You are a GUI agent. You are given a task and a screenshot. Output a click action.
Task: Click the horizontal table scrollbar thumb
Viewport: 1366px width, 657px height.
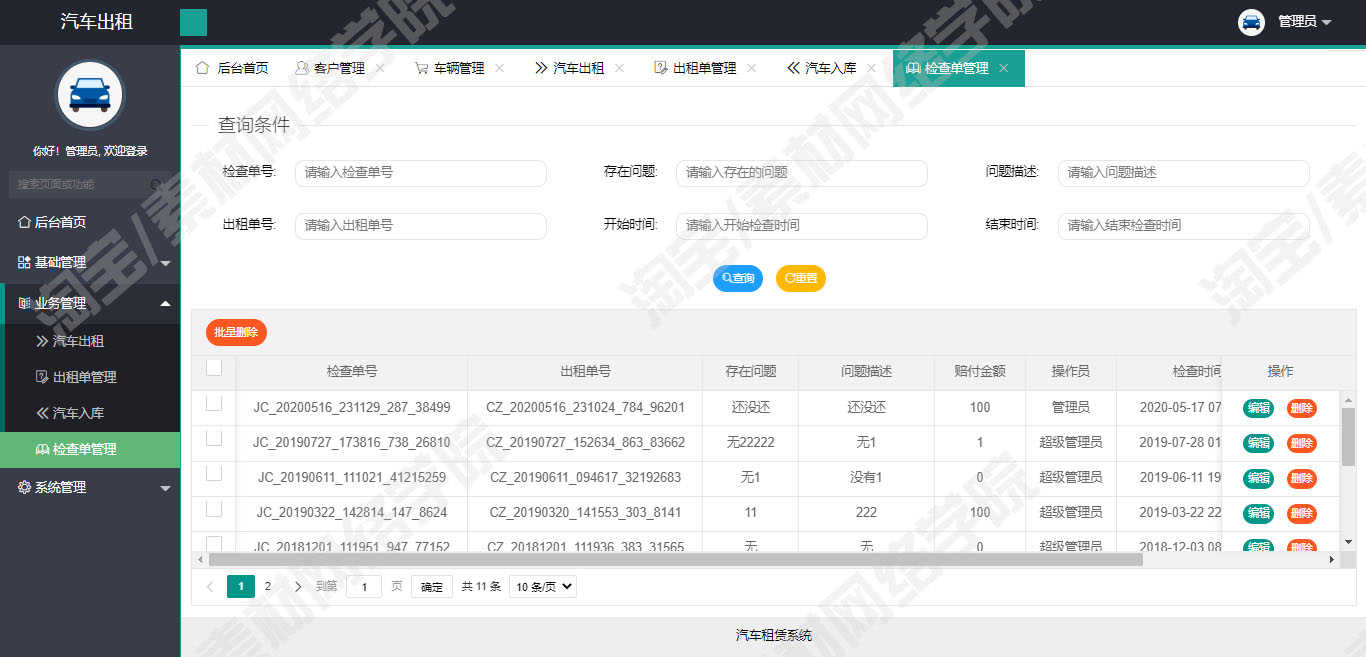pos(675,560)
